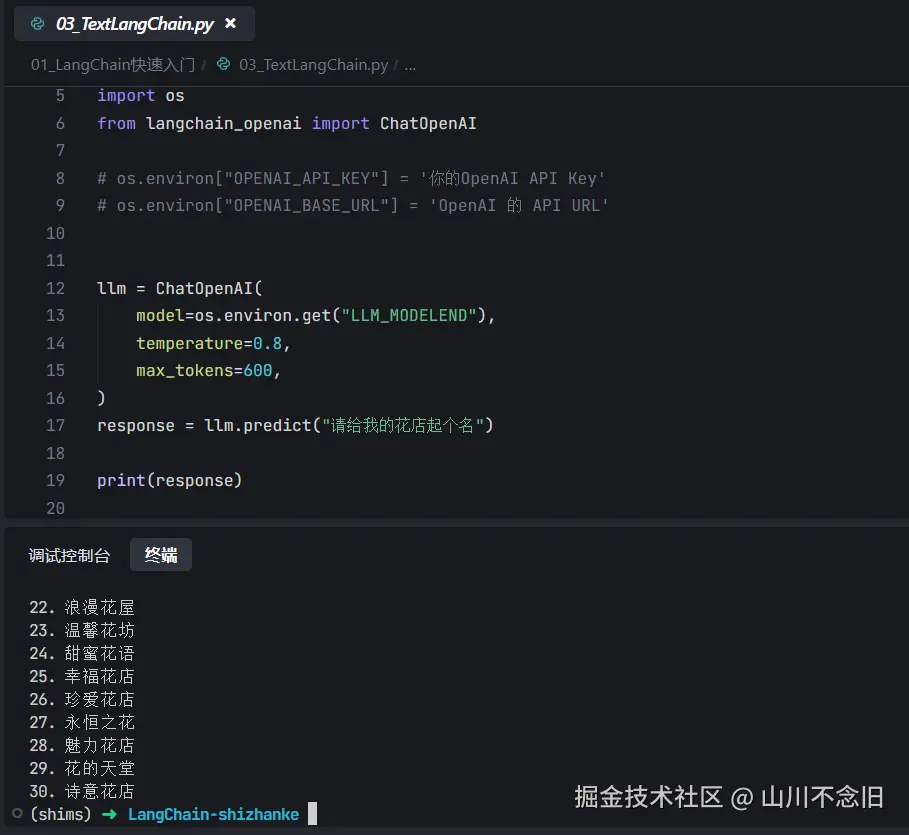Click 'llm = ChatOpenAI(' line
Screen dimensions: 909x835
180,288
